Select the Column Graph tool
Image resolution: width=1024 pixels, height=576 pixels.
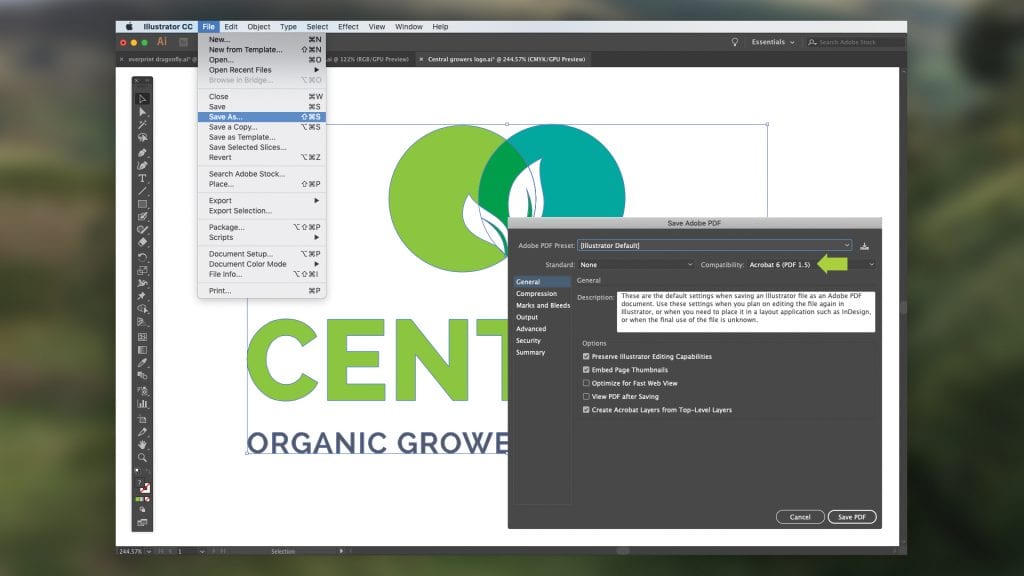click(142, 404)
